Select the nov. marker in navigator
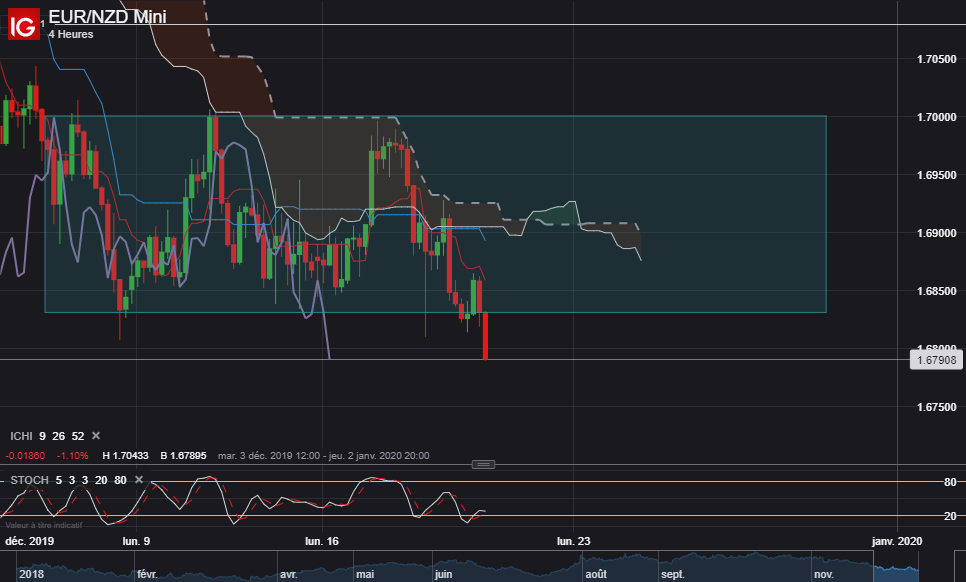This screenshot has height=582, width=966. 824,574
